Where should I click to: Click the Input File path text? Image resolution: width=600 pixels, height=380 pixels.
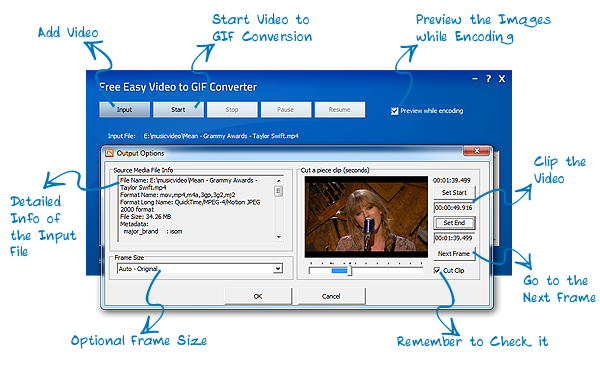point(221,136)
